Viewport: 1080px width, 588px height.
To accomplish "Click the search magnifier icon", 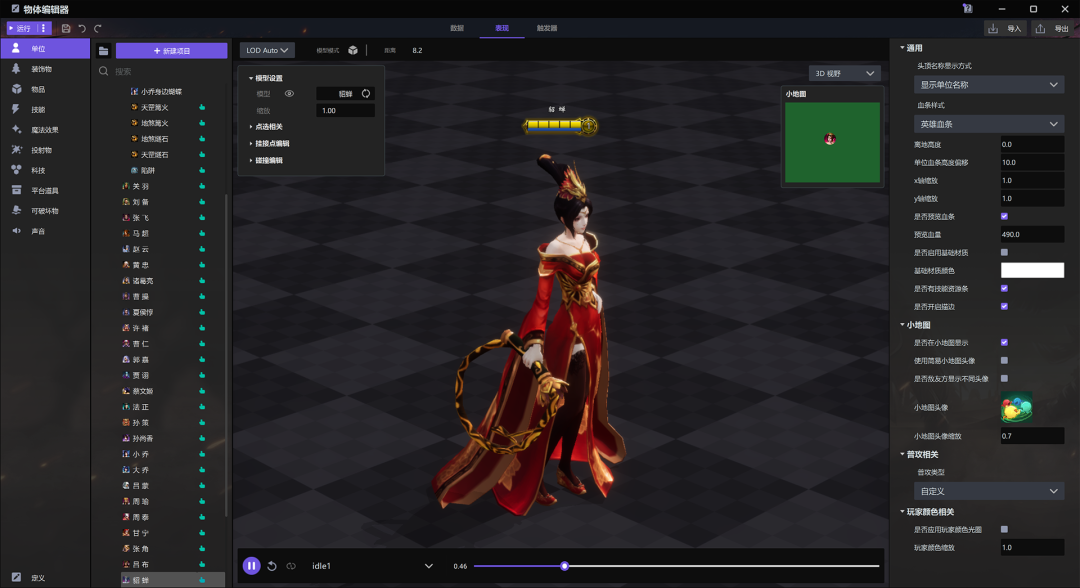I will click(103, 71).
